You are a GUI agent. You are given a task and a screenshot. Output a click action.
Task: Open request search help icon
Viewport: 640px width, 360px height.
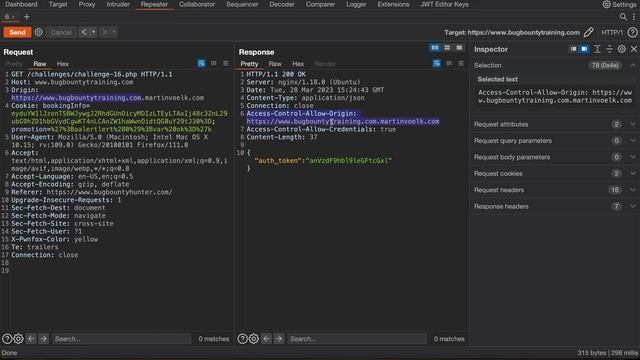point(7,339)
